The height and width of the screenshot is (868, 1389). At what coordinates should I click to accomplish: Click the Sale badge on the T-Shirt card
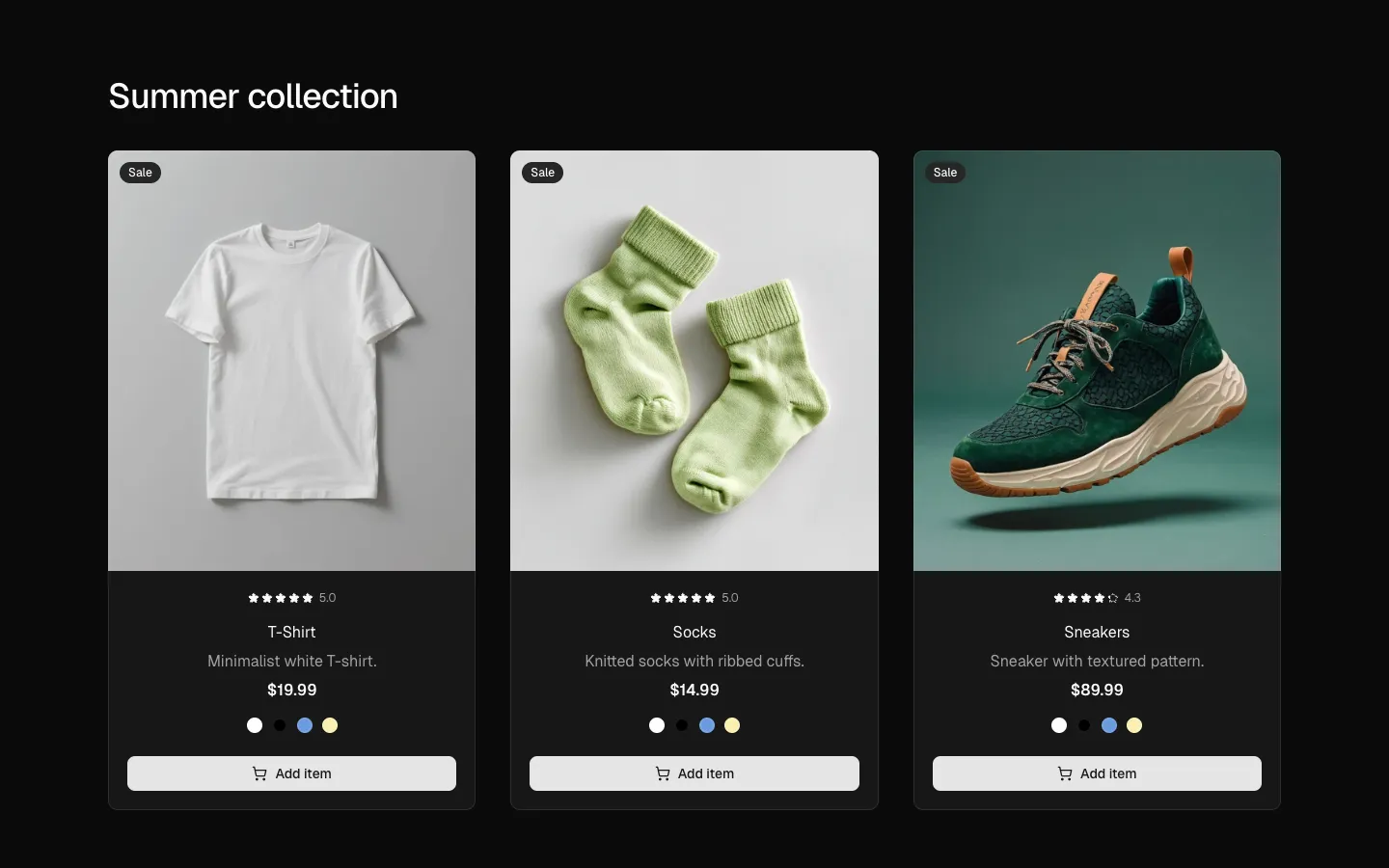pyautogui.click(x=139, y=173)
